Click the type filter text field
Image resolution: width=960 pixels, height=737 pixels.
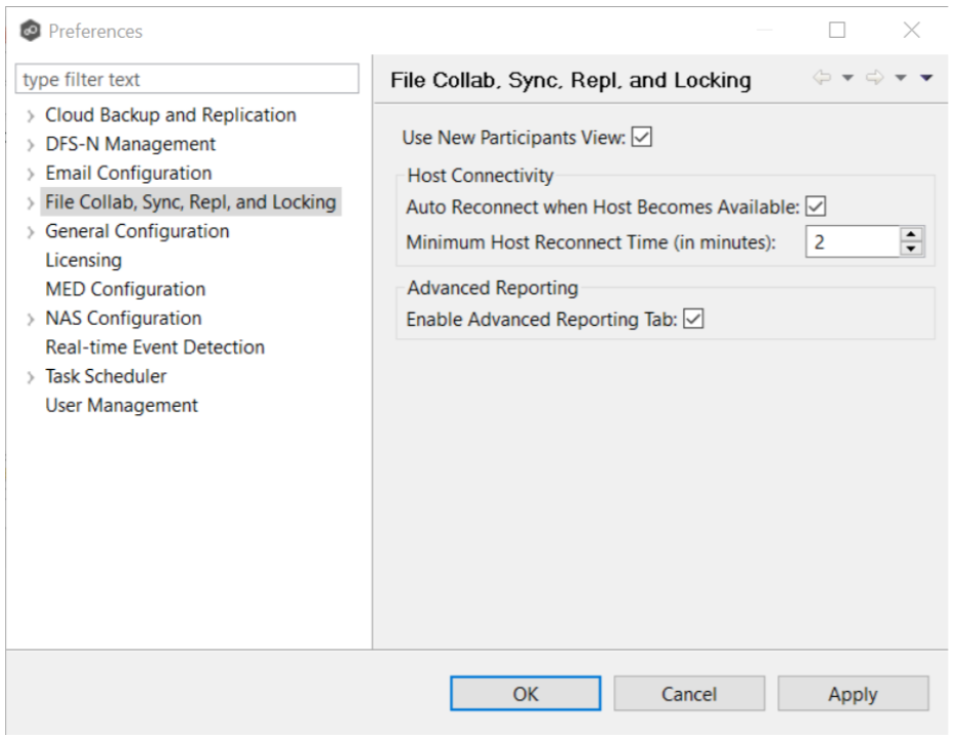point(188,80)
